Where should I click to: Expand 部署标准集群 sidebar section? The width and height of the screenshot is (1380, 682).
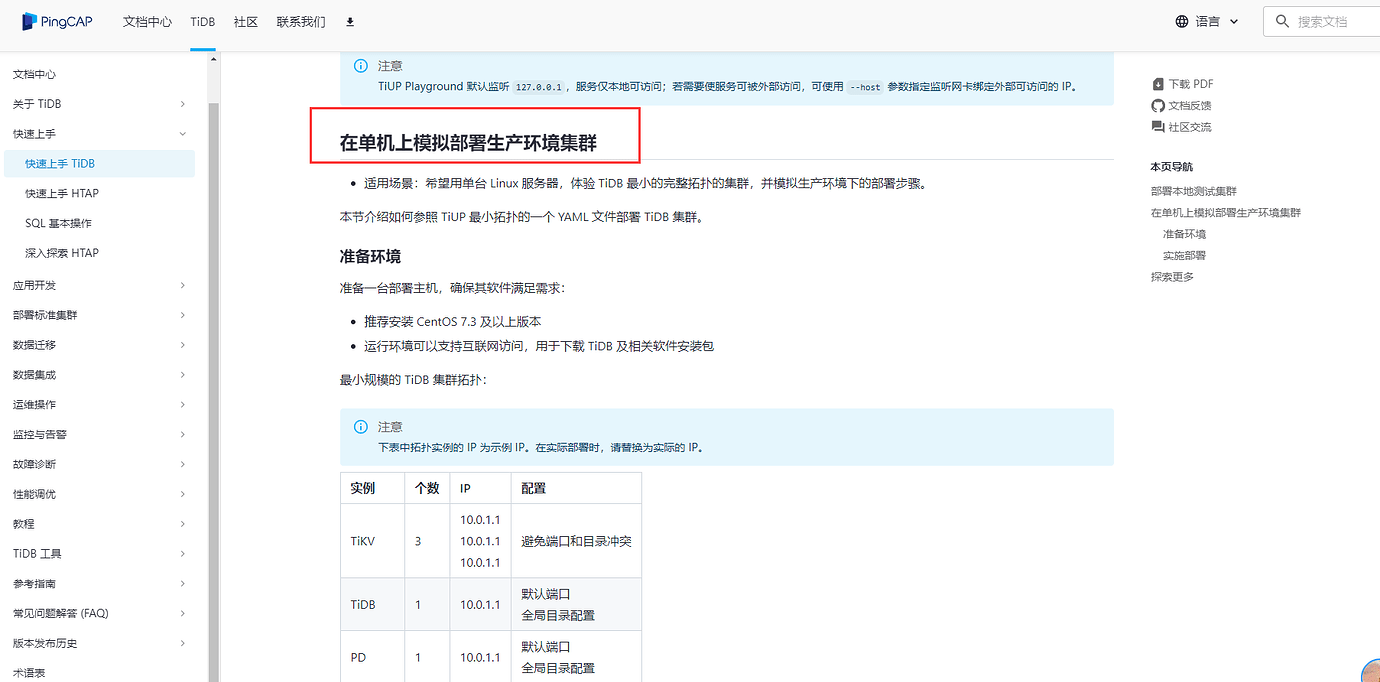point(182,315)
